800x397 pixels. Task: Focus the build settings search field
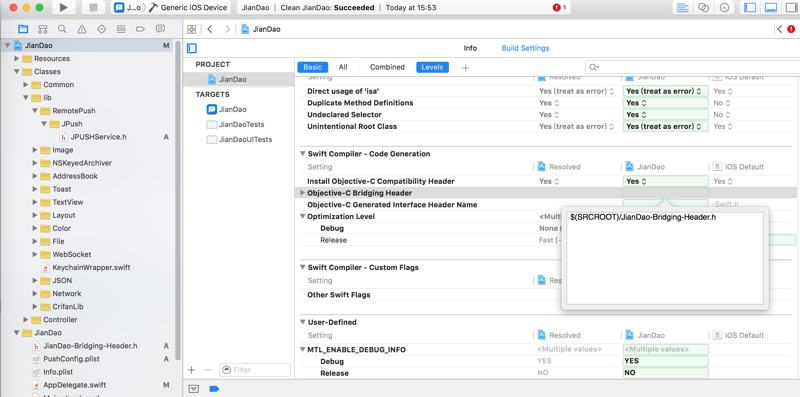(x=692, y=67)
